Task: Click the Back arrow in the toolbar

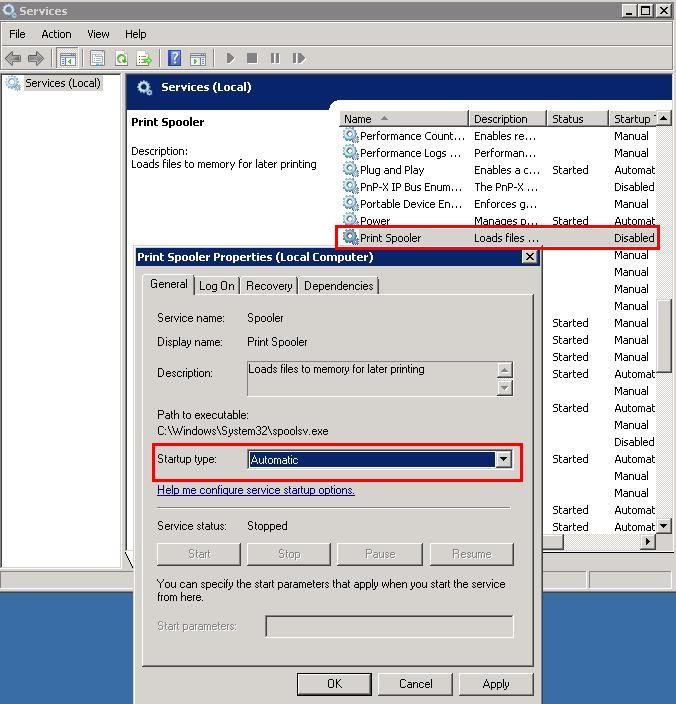Action: (14, 59)
